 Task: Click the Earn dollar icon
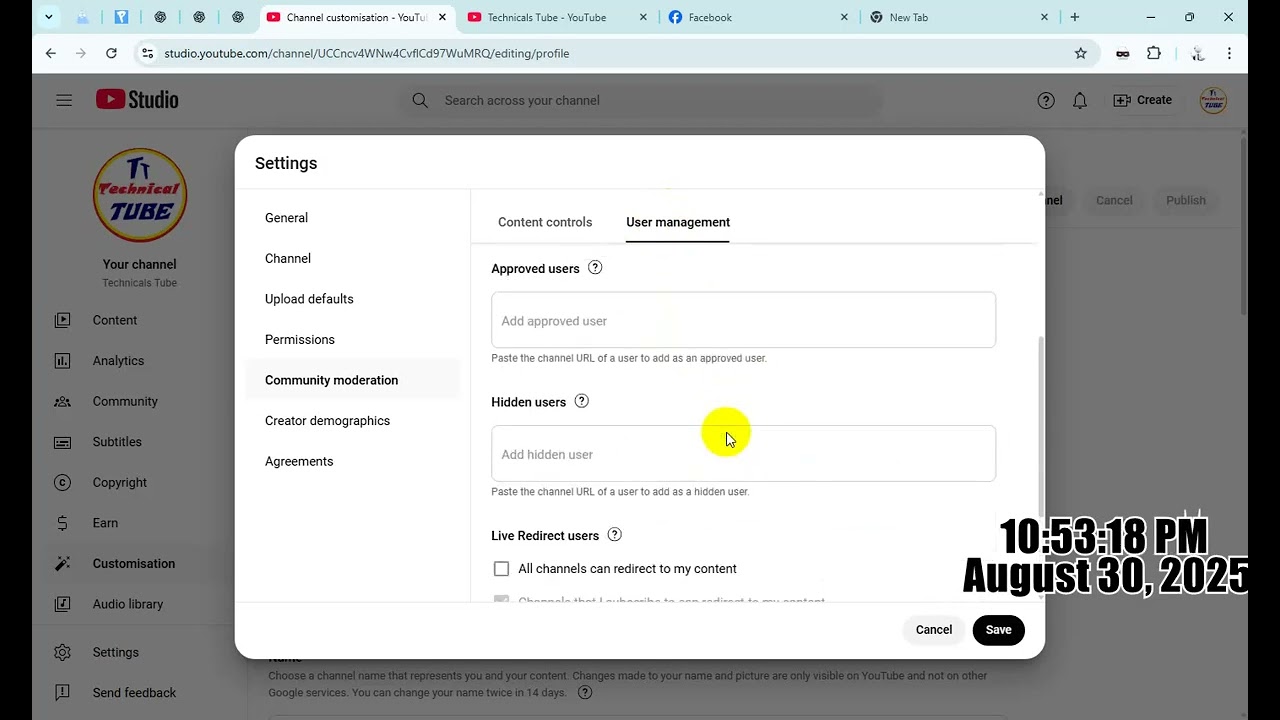click(x=63, y=523)
